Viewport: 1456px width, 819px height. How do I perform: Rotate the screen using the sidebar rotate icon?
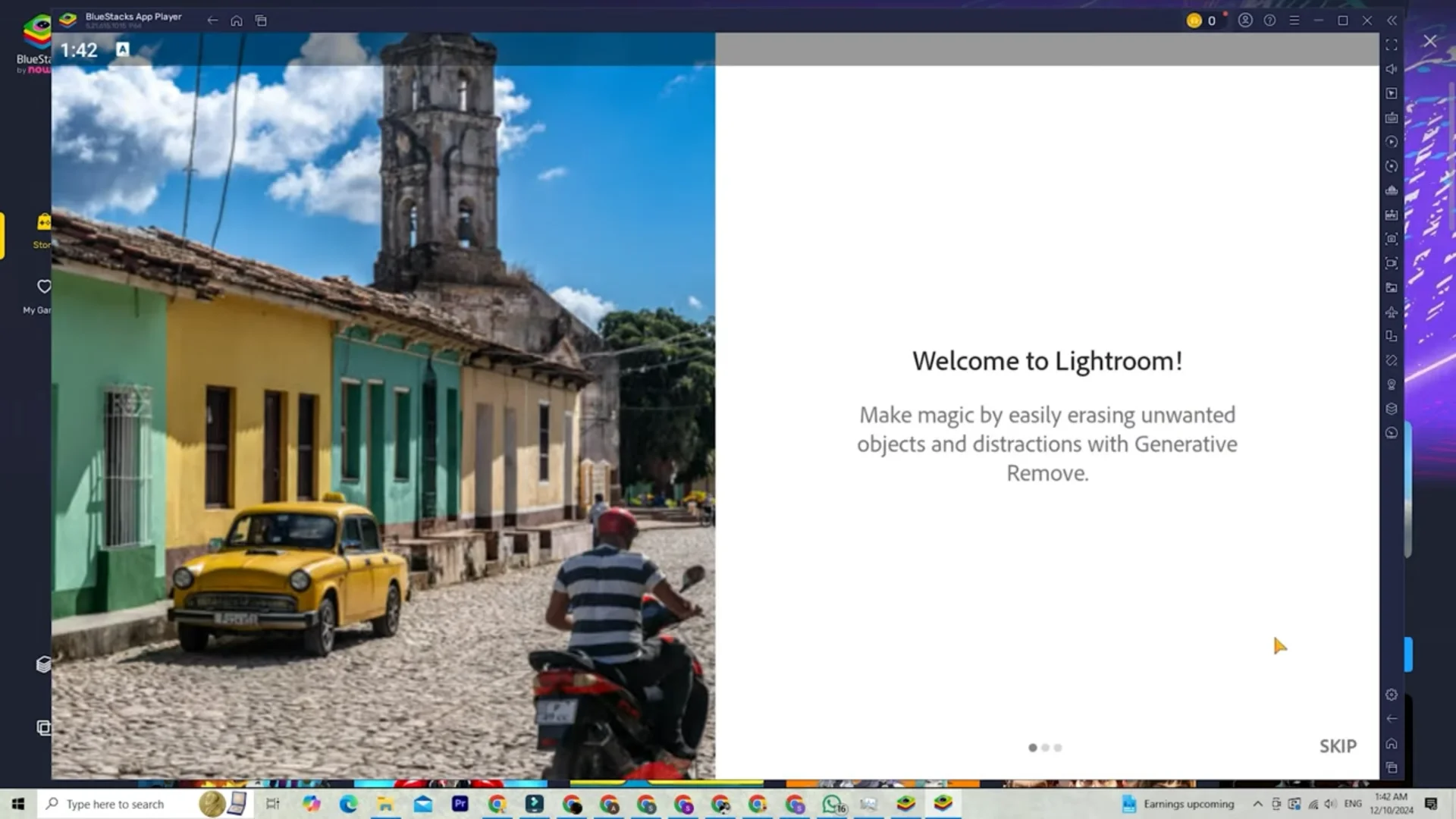1392,166
